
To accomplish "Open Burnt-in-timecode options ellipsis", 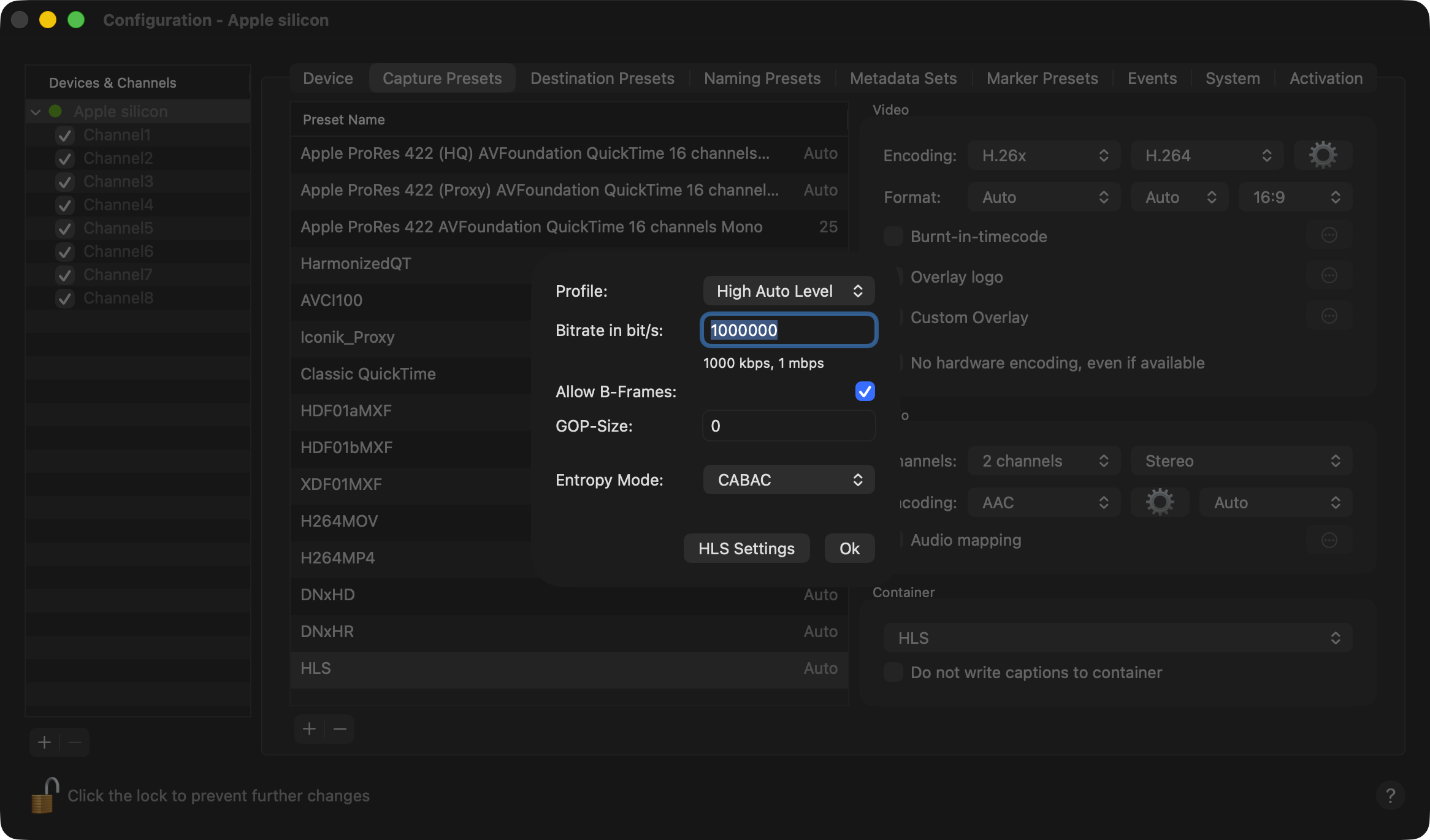I will (x=1329, y=235).
